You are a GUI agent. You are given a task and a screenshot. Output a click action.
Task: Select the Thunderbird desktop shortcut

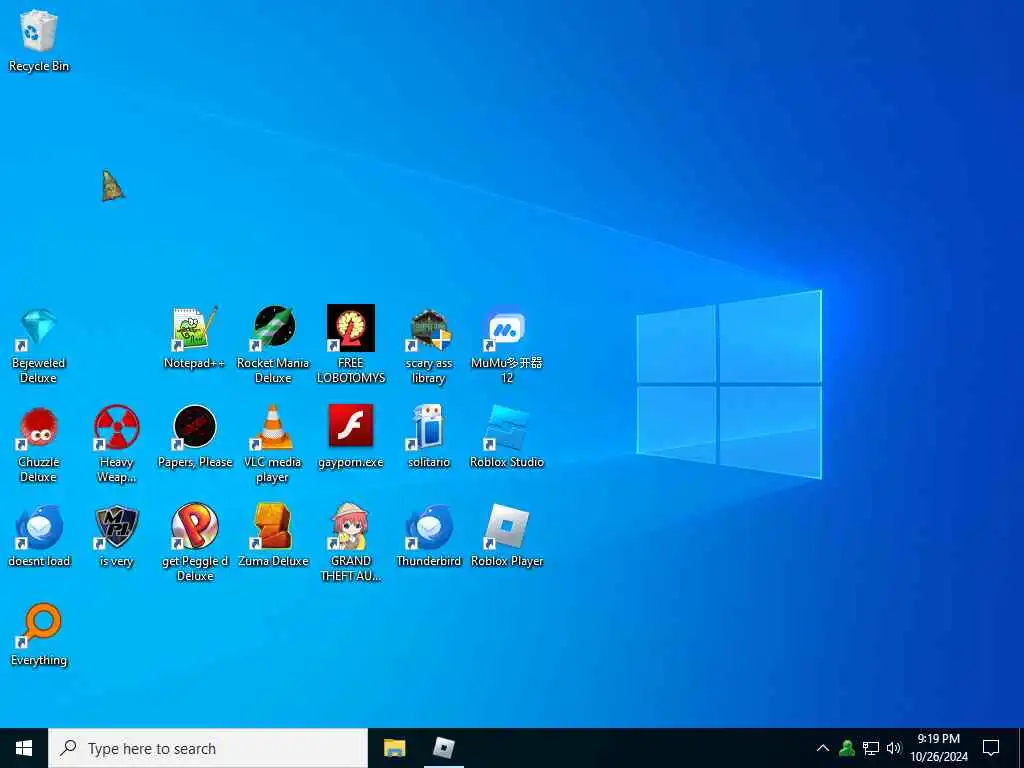point(429,536)
